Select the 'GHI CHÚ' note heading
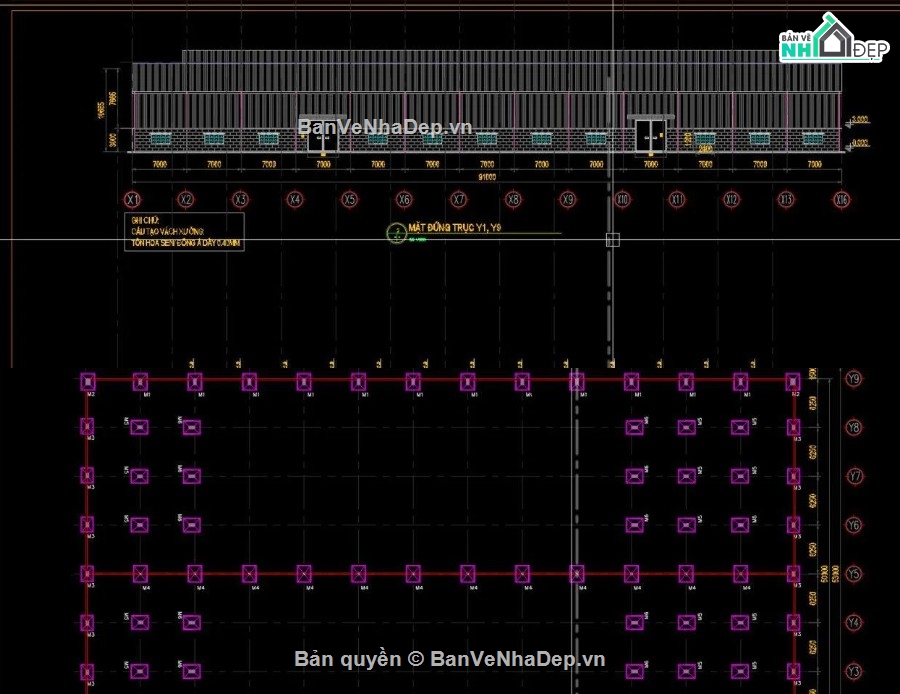This screenshot has width=900, height=694. (145, 220)
